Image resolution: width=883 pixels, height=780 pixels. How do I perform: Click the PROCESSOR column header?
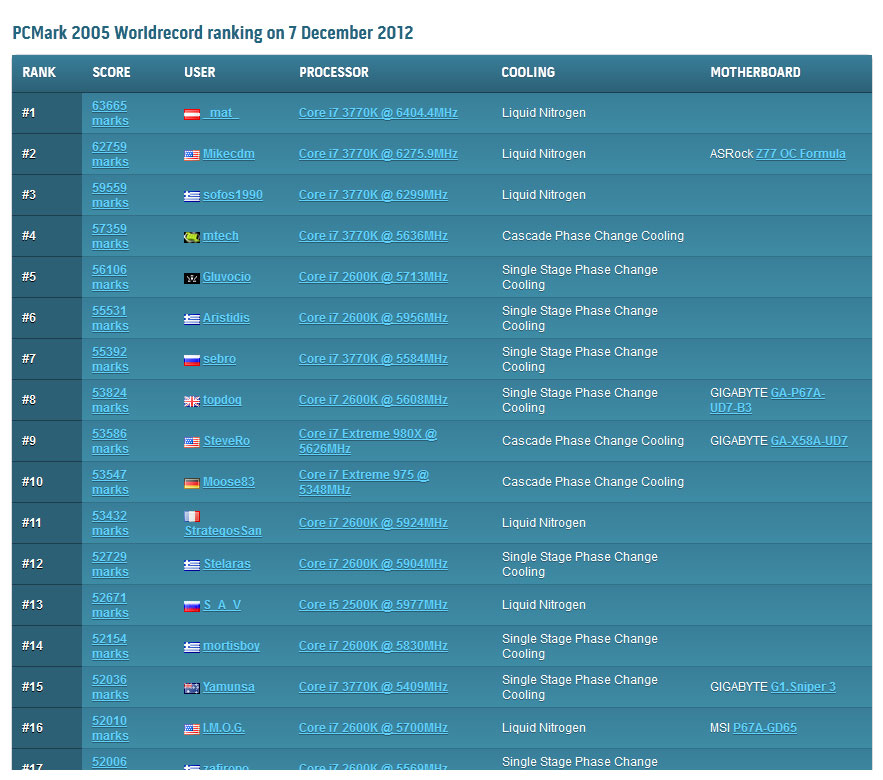tap(333, 73)
